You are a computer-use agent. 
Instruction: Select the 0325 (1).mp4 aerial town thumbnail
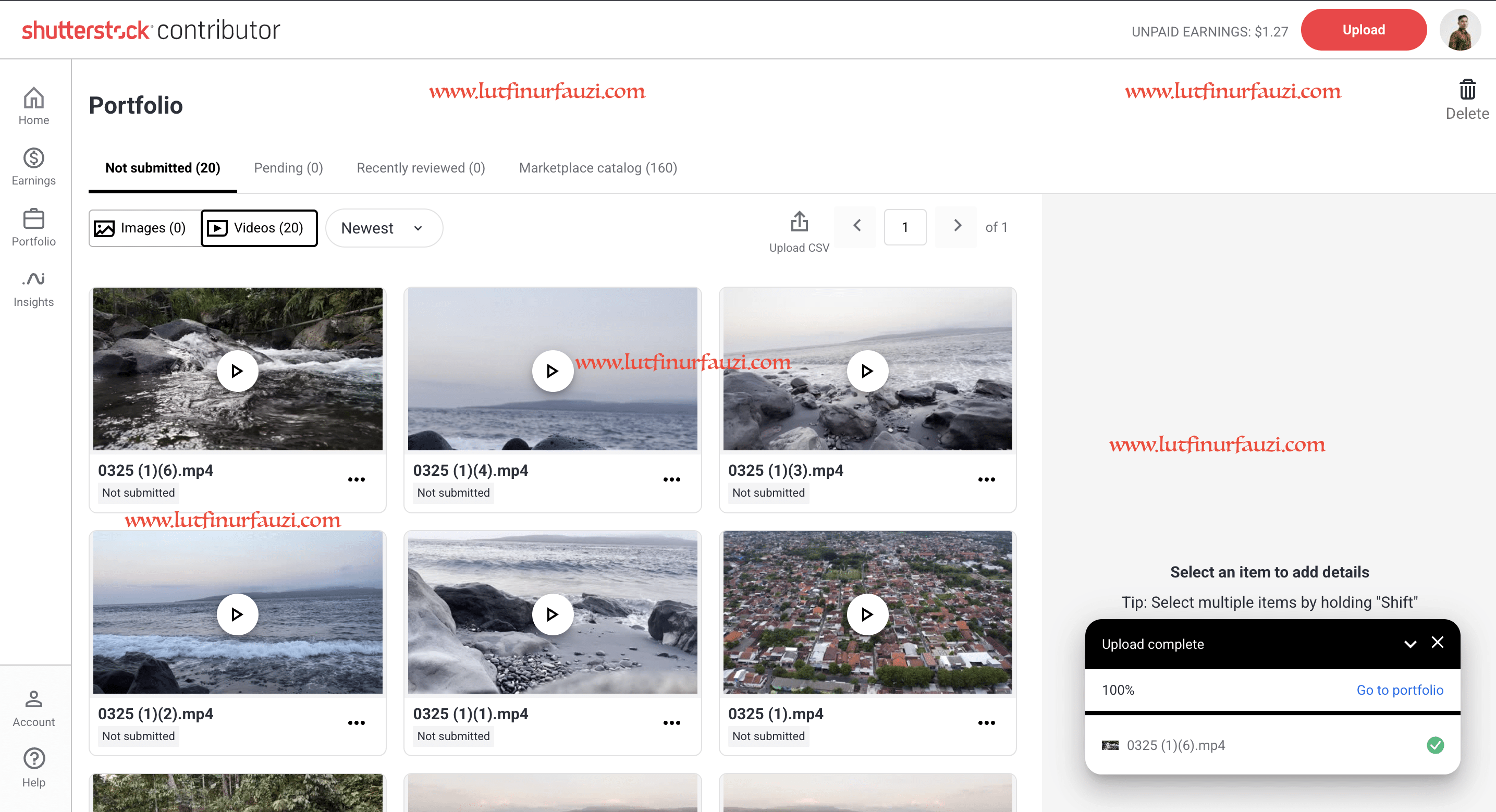tap(867, 613)
